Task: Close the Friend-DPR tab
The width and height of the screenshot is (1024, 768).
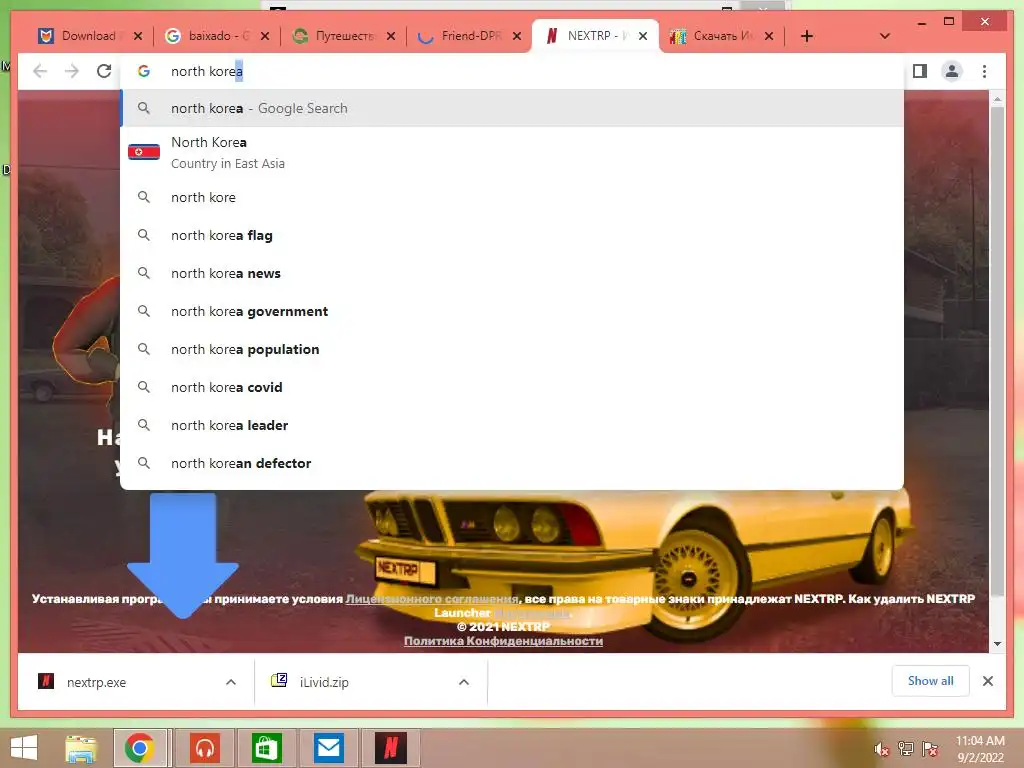Action: (517, 36)
